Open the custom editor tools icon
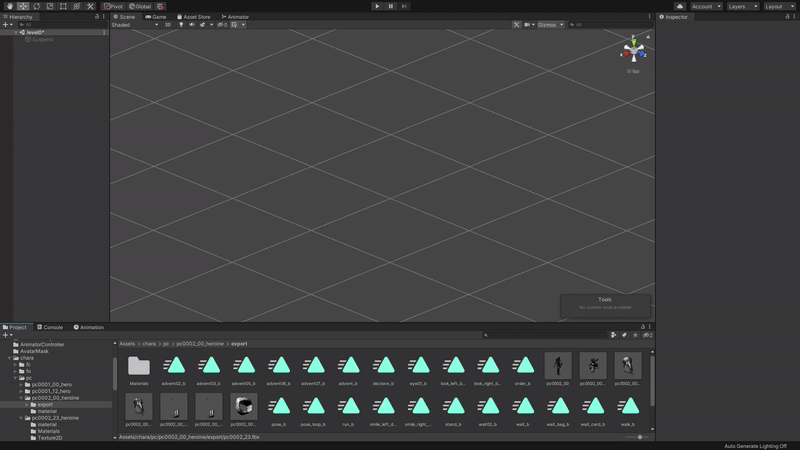The image size is (800, 450). [x=90, y=6]
